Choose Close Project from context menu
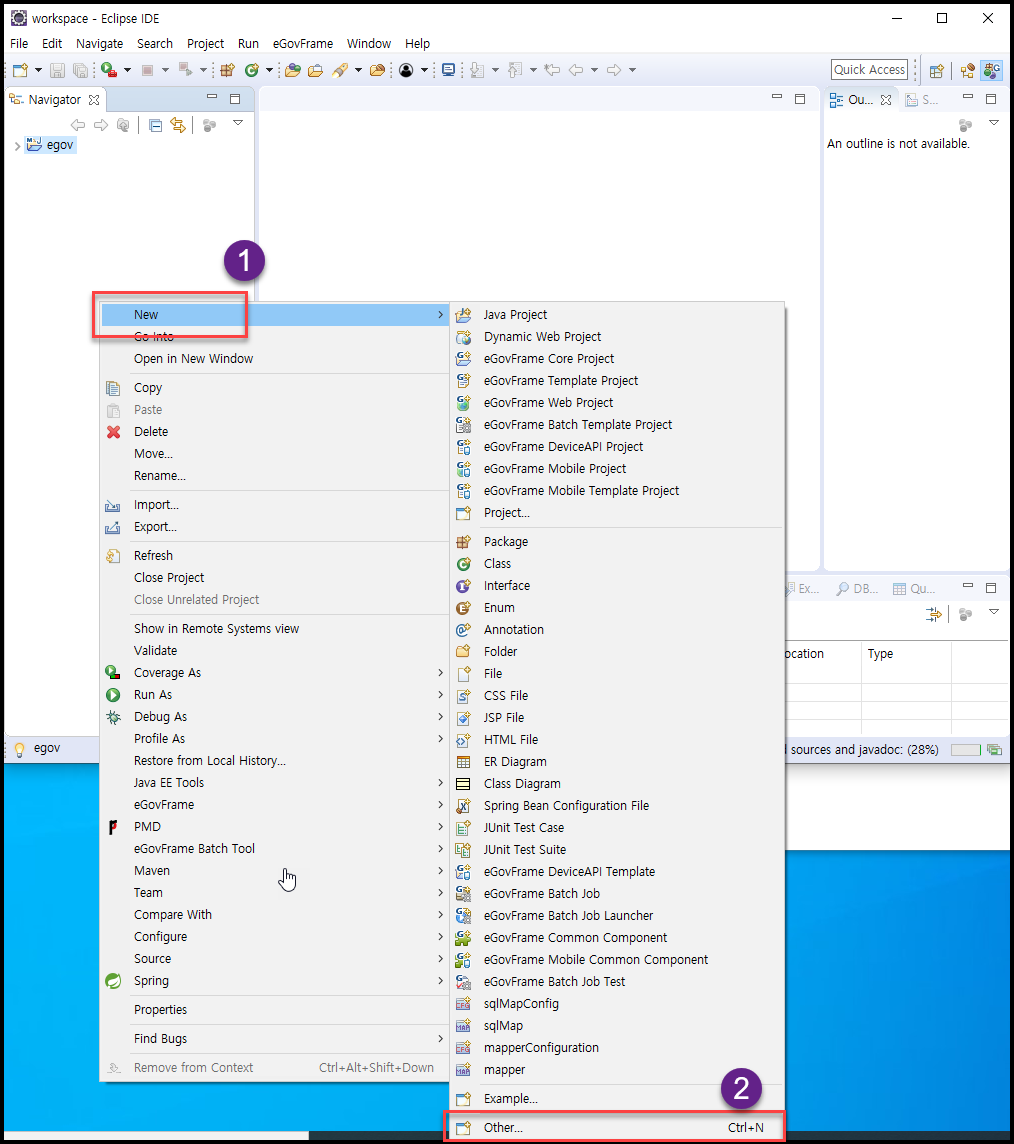The width and height of the screenshot is (1014, 1144). [274, 578]
